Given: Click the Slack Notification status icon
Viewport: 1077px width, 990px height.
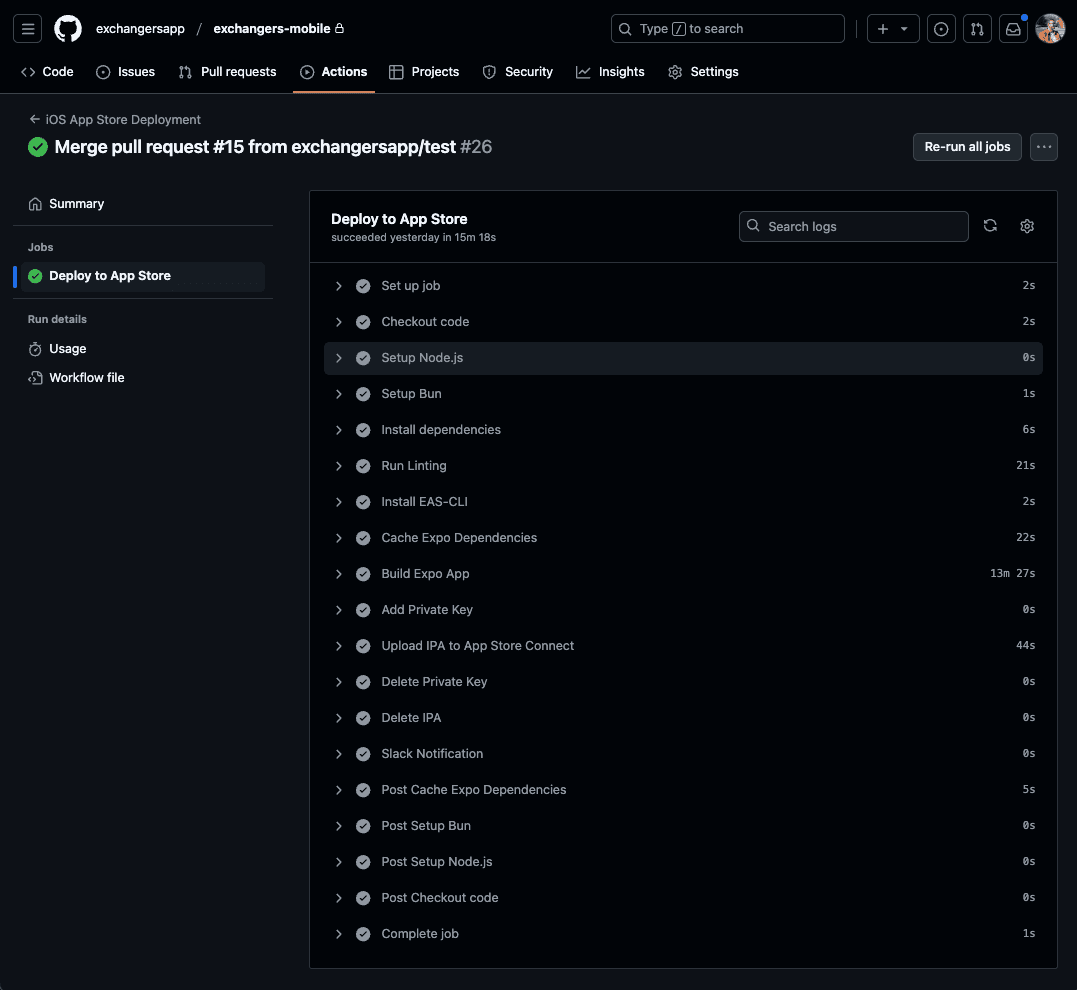Looking at the screenshot, I should [x=363, y=754].
